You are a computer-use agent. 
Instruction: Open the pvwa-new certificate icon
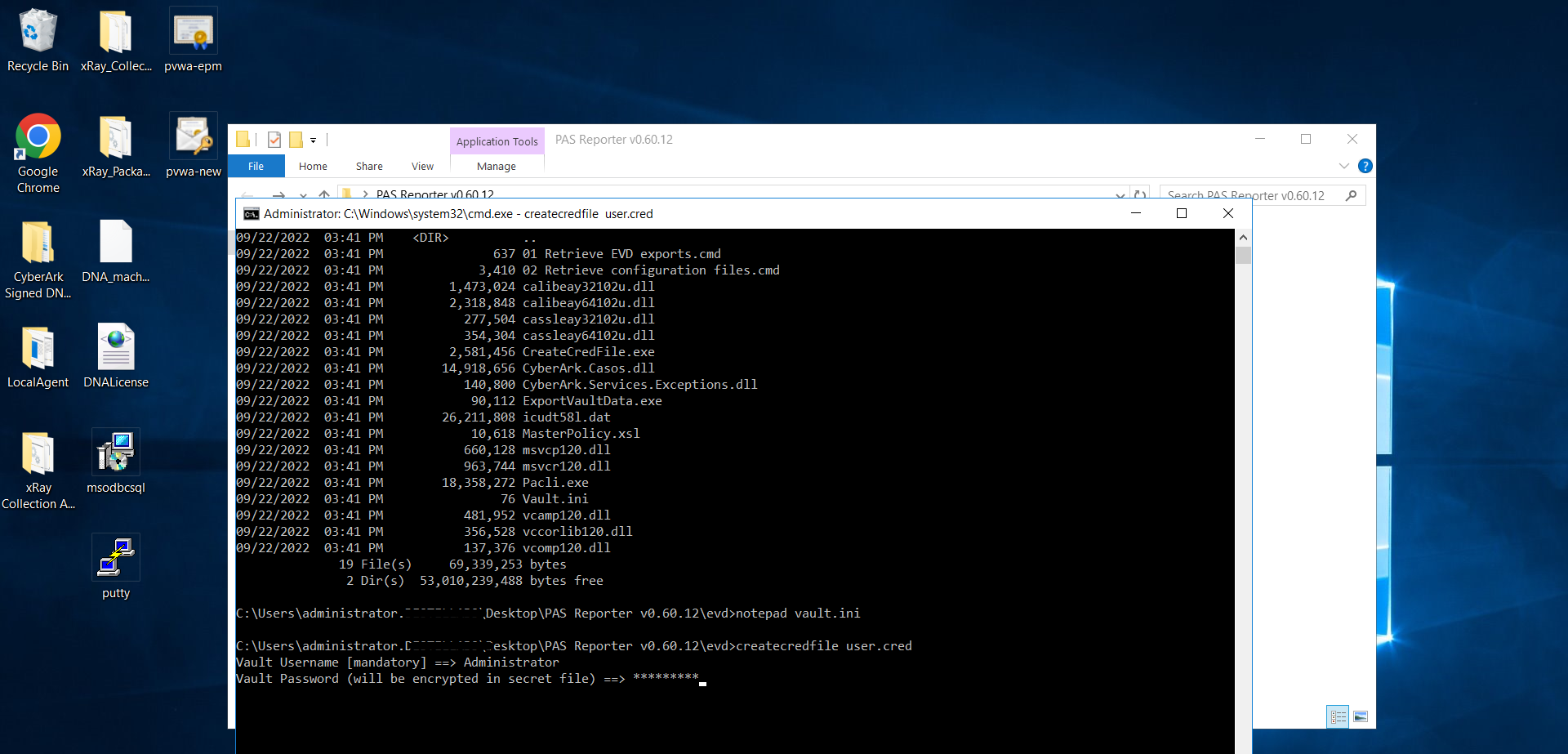193,147
